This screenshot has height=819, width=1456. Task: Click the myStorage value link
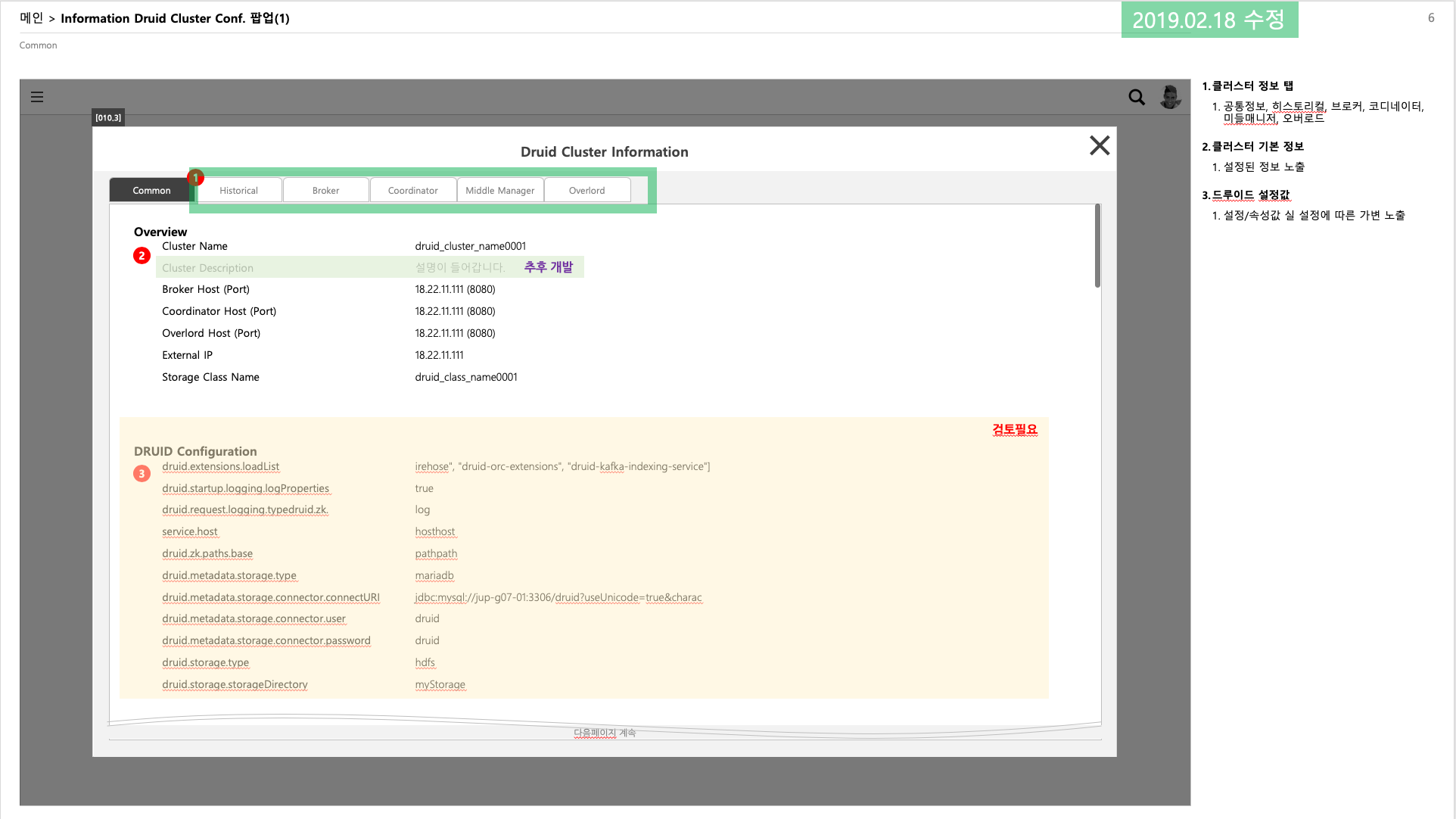(x=440, y=684)
